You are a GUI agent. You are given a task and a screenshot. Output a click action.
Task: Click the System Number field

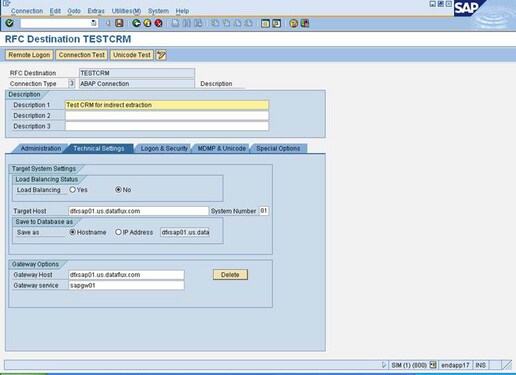click(x=264, y=211)
